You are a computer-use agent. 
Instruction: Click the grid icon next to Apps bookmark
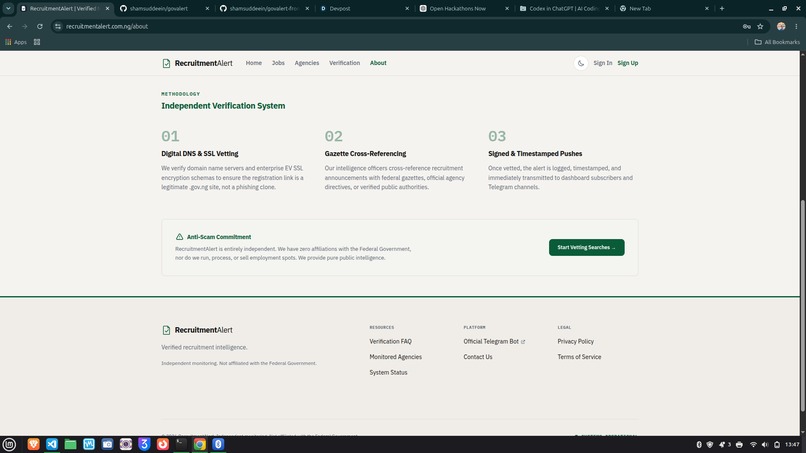37,42
